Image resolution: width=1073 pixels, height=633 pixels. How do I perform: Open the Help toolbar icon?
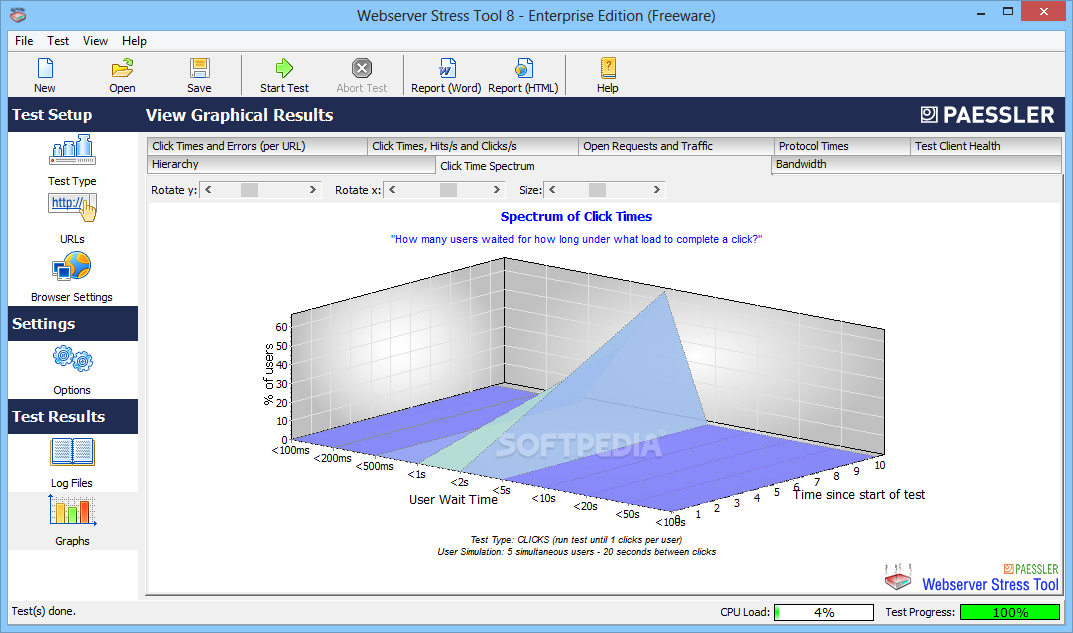(608, 68)
